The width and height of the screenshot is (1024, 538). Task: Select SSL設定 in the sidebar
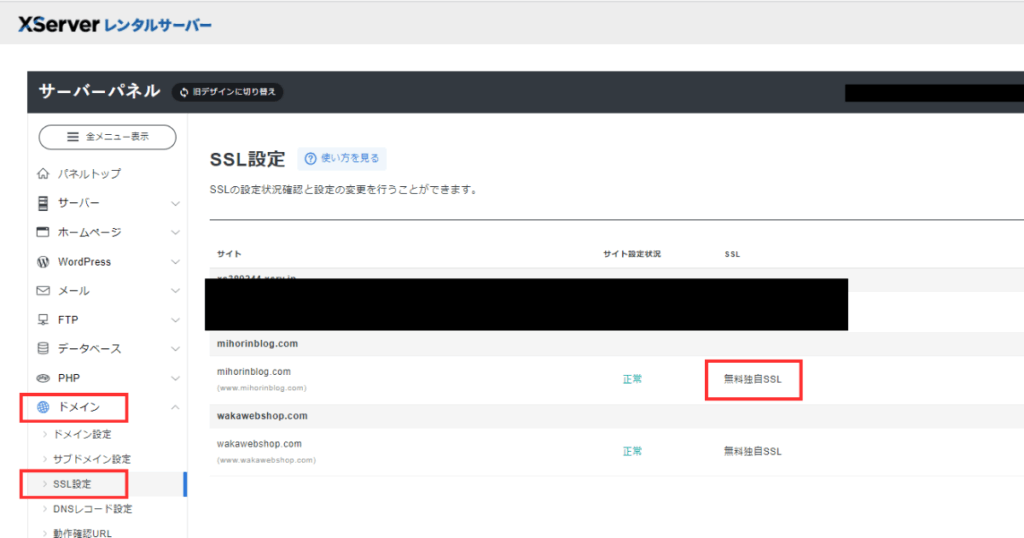click(72, 484)
